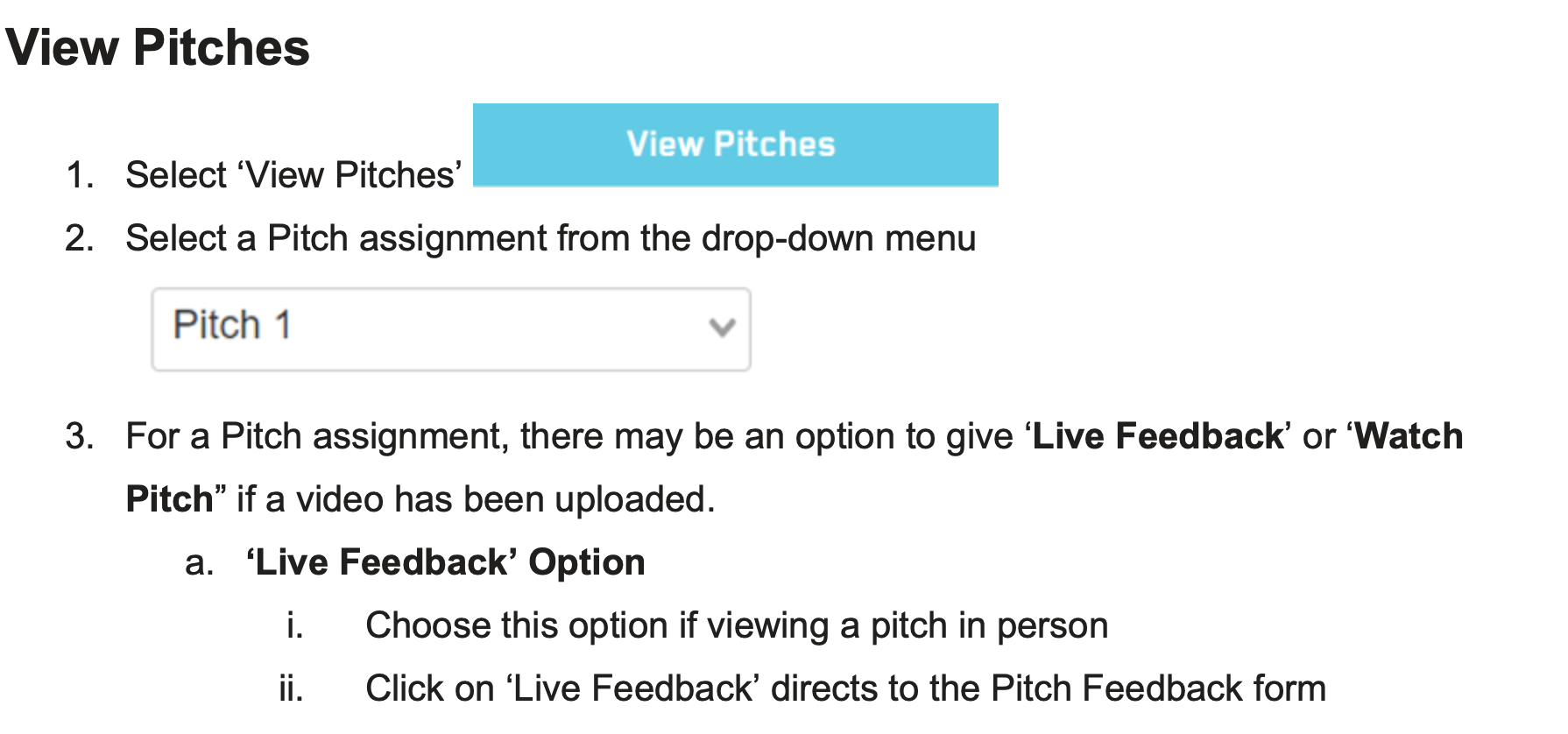Click the step 1 'Select View Pitches' text
Viewport: 1568px width, 734px height.
[x=293, y=175]
